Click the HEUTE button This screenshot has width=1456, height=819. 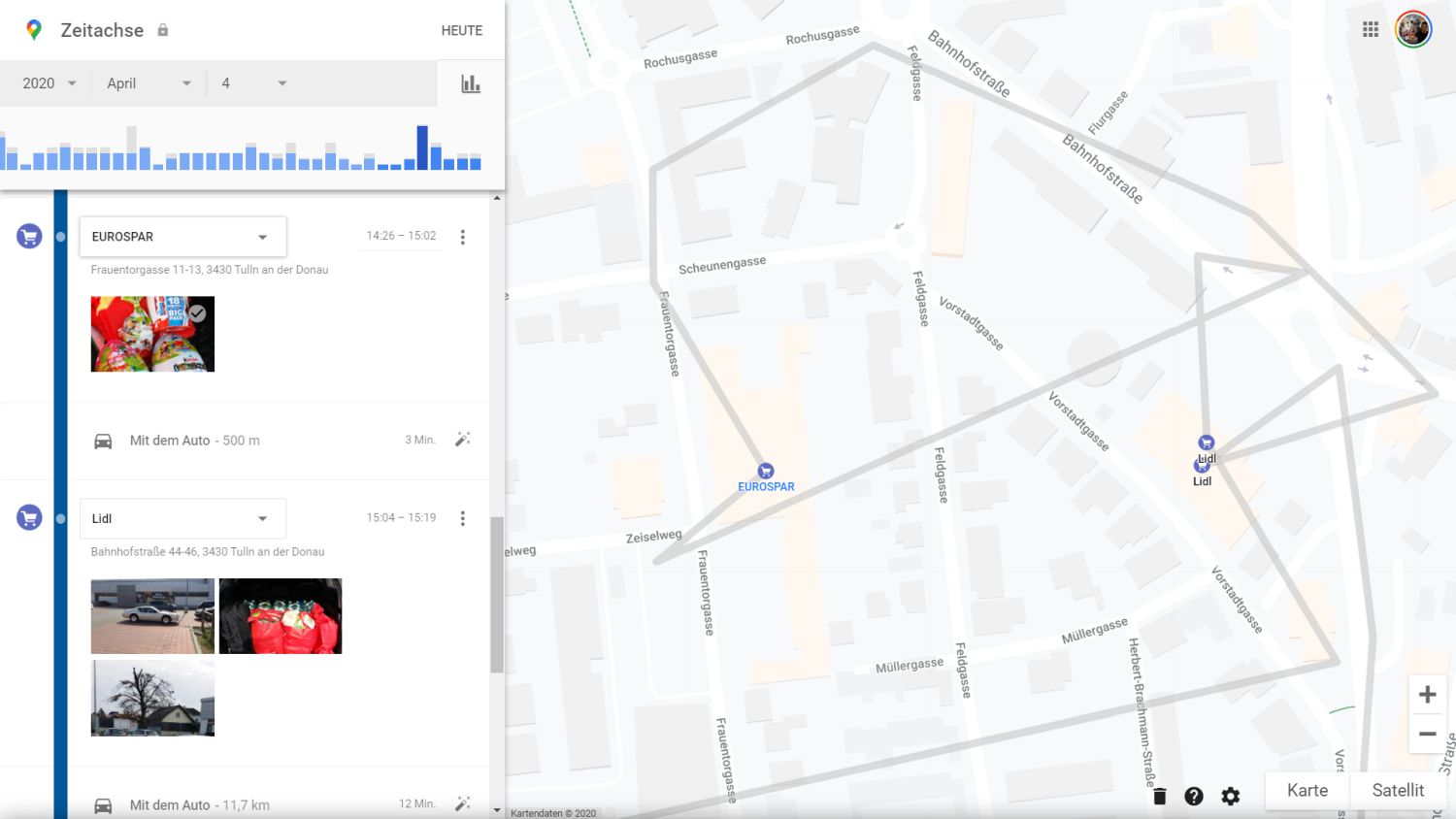pos(461,31)
